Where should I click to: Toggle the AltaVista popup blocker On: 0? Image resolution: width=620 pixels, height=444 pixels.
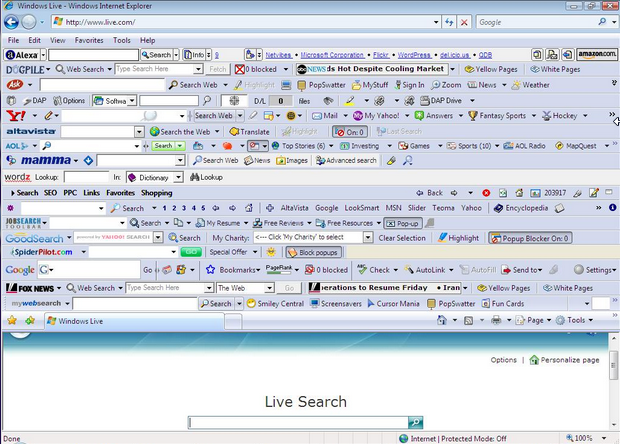click(350, 132)
